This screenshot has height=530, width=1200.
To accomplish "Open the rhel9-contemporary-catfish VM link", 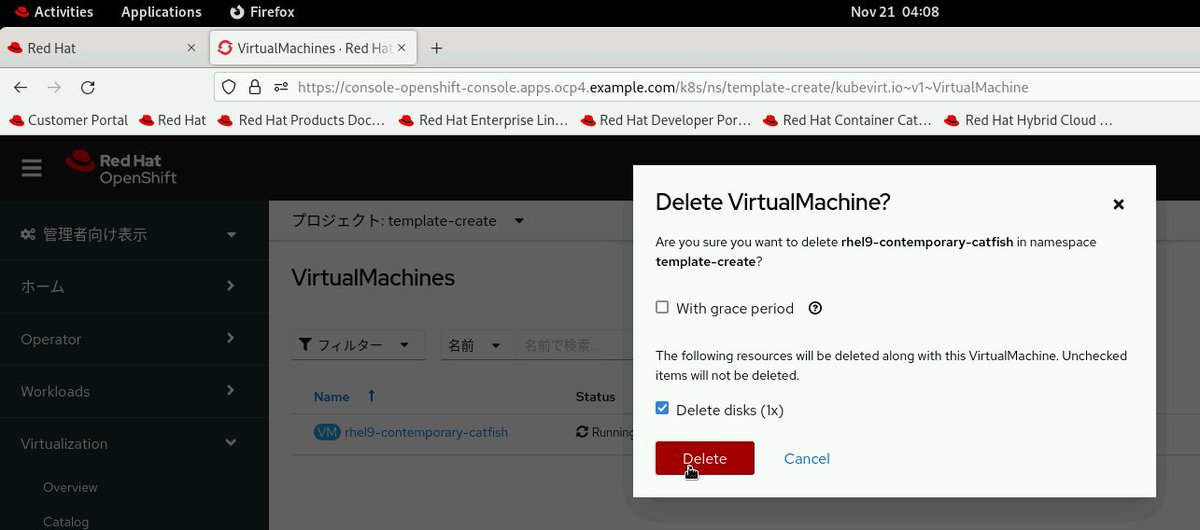I will [426, 432].
